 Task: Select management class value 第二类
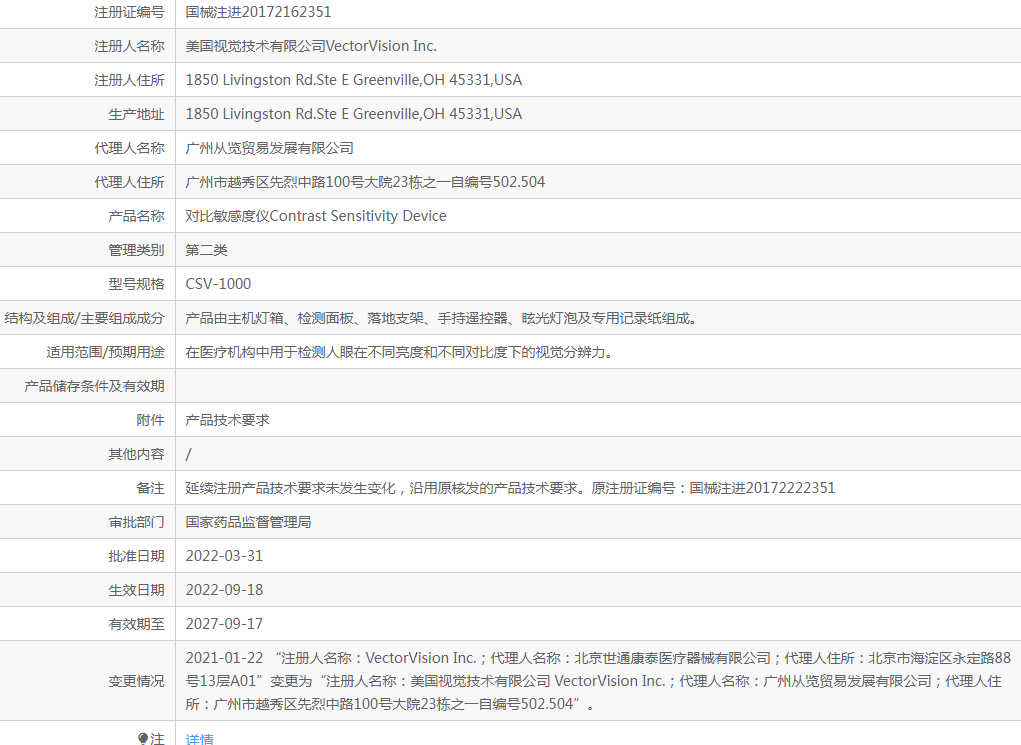point(206,250)
